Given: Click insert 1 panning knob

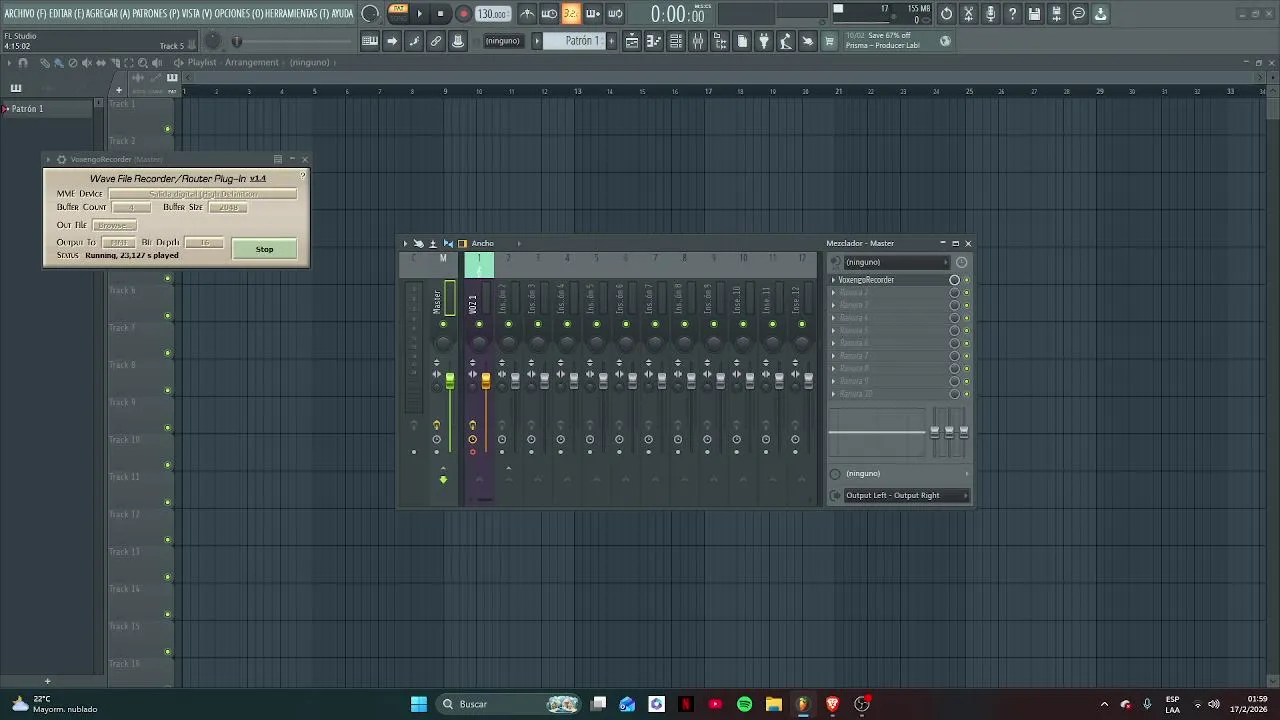Looking at the screenshot, I should (x=479, y=343).
